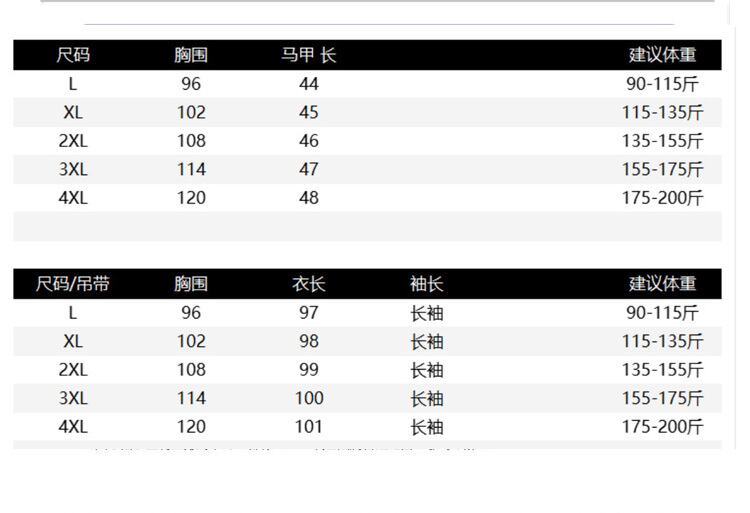The height and width of the screenshot is (513, 750).
Task: Select the garment length value 100
Action: (x=309, y=398)
